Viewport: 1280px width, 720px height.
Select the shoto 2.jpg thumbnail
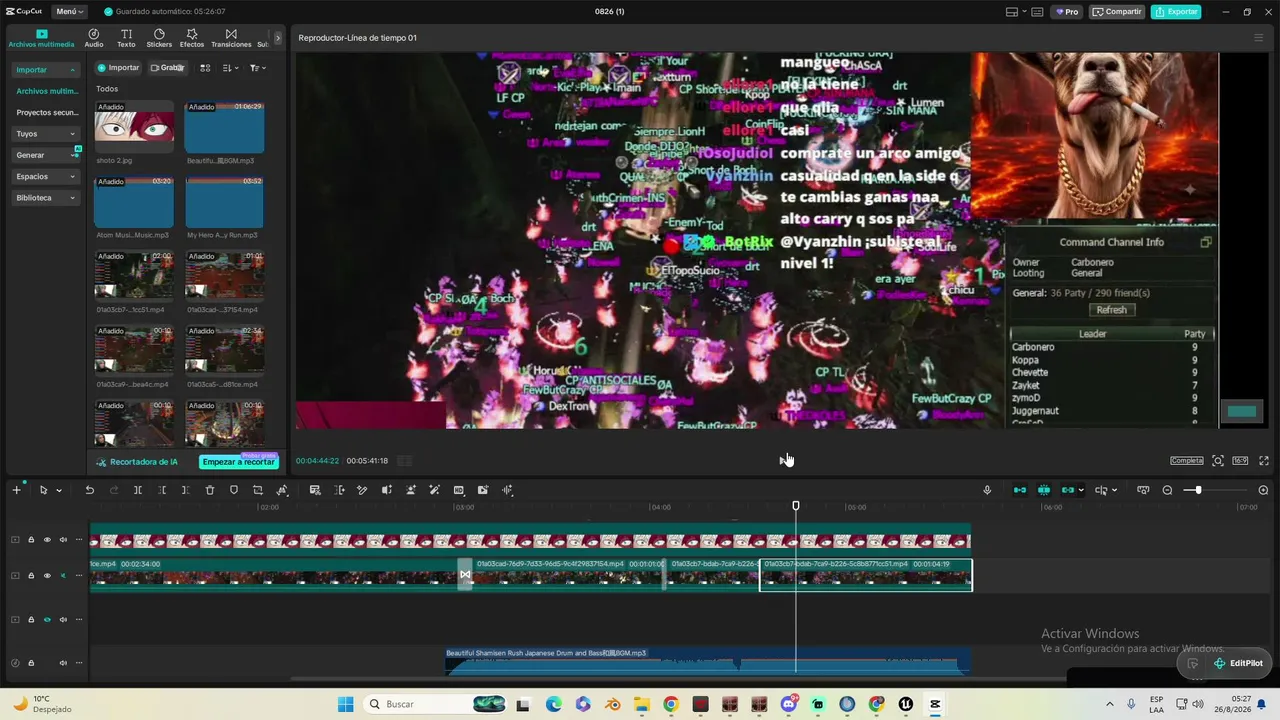click(x=134, y=127)
